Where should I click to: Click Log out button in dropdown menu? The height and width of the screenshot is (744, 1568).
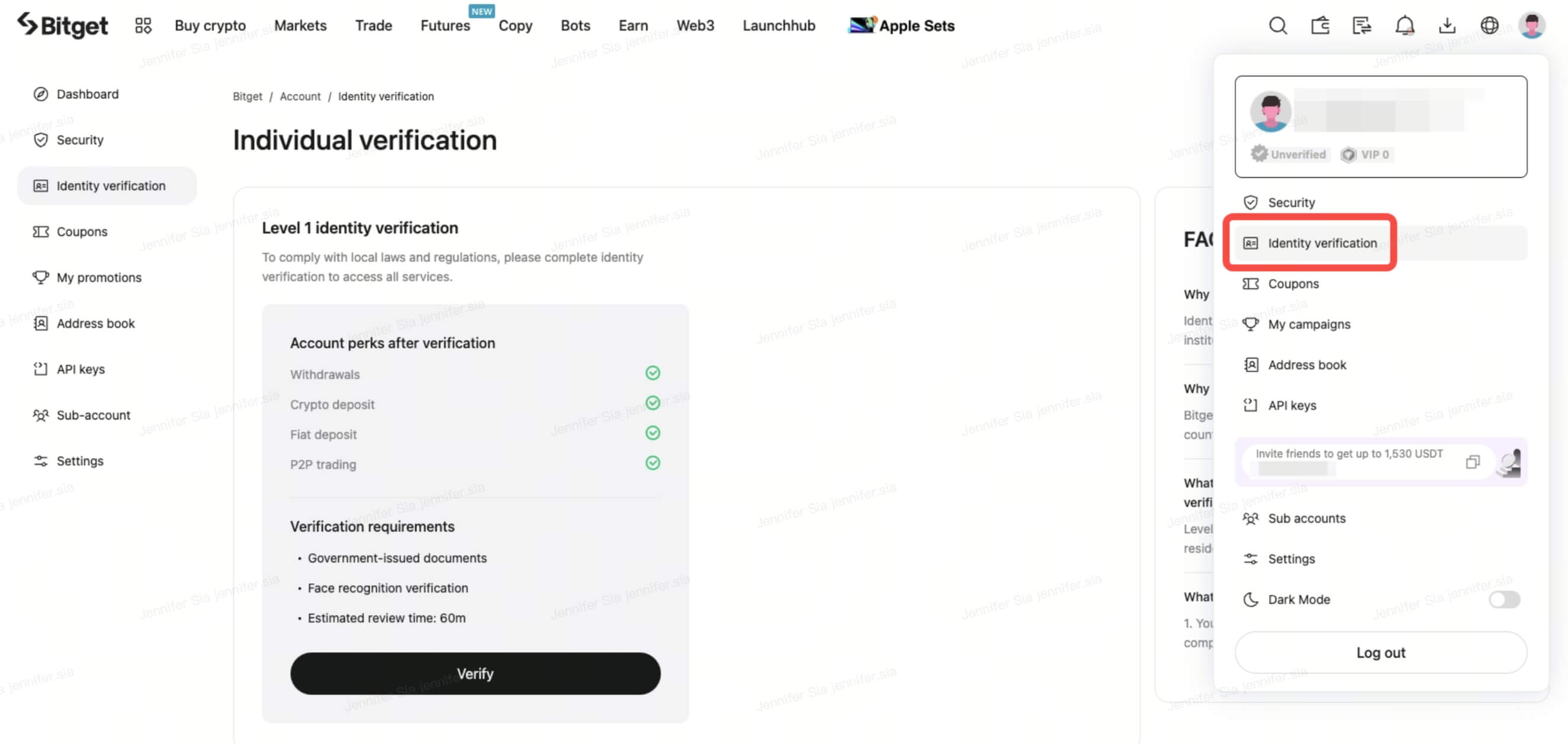pyautogui.click(x=1381, y=652)
